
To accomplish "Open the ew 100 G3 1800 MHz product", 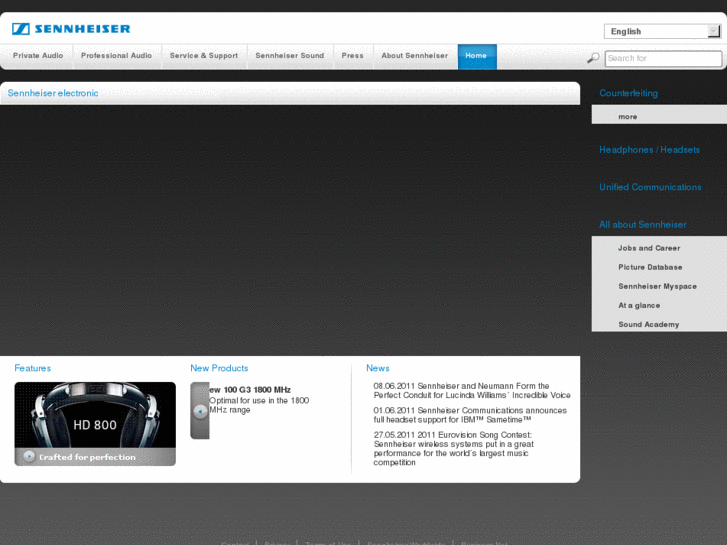I will tap(250, 390).
